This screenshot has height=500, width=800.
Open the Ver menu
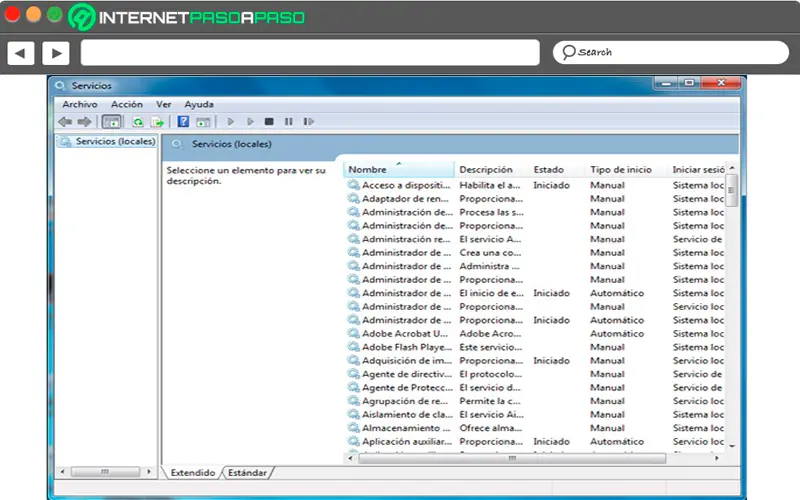click(x=163, y=105)
